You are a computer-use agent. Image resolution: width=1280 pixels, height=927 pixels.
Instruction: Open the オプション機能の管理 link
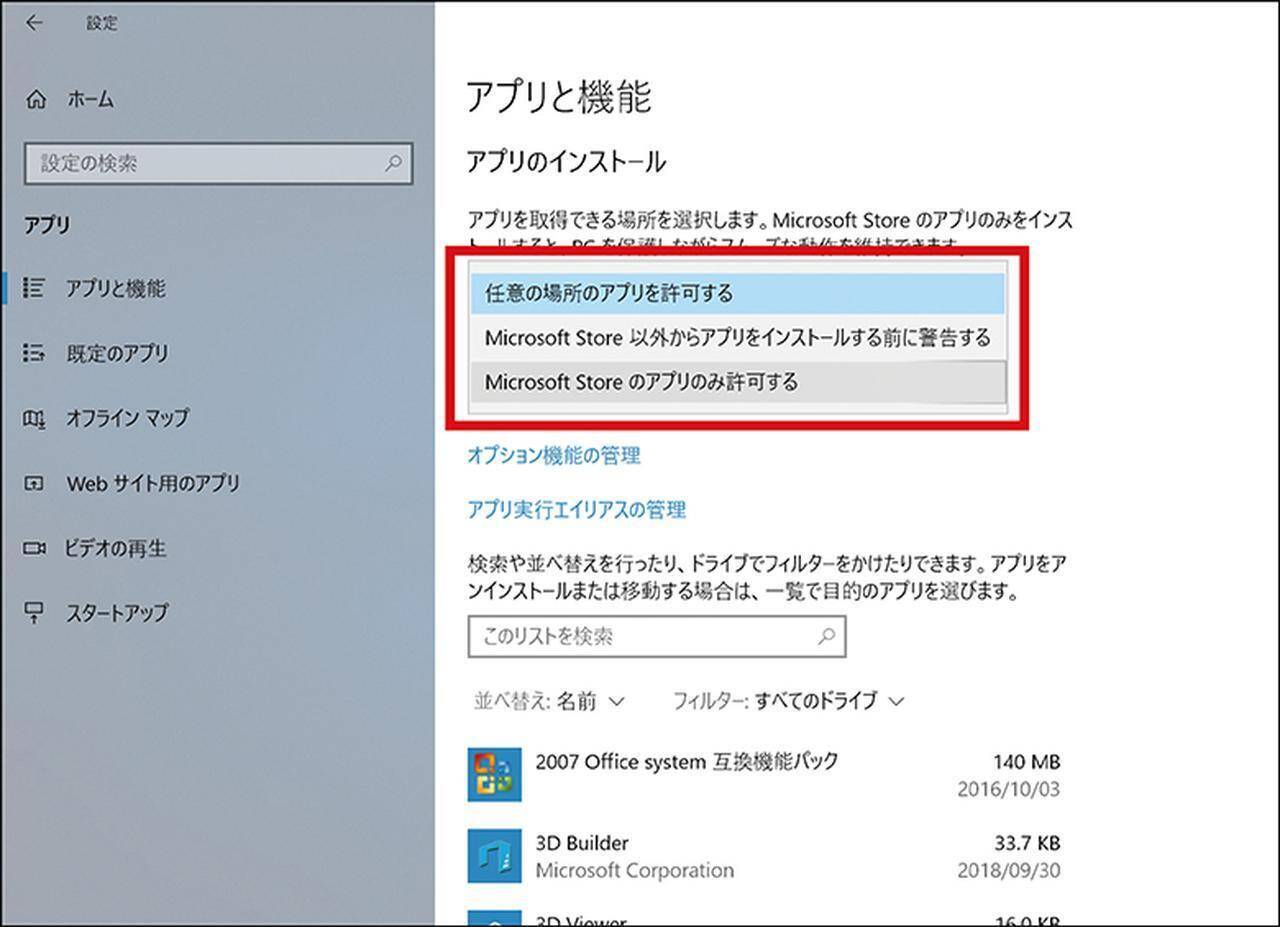(x=554, y=456)
